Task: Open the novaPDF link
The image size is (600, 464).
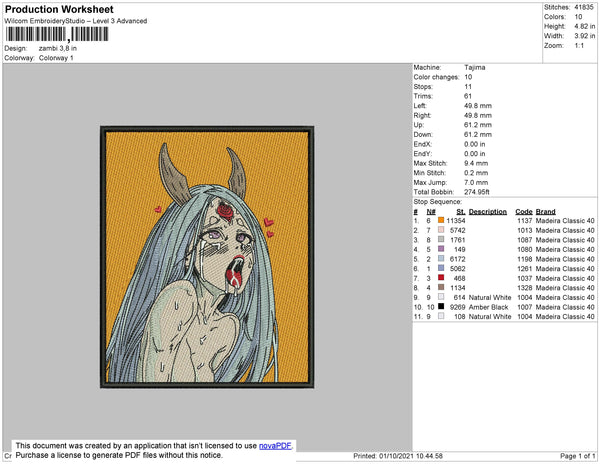Action: [x=275, y=446]
